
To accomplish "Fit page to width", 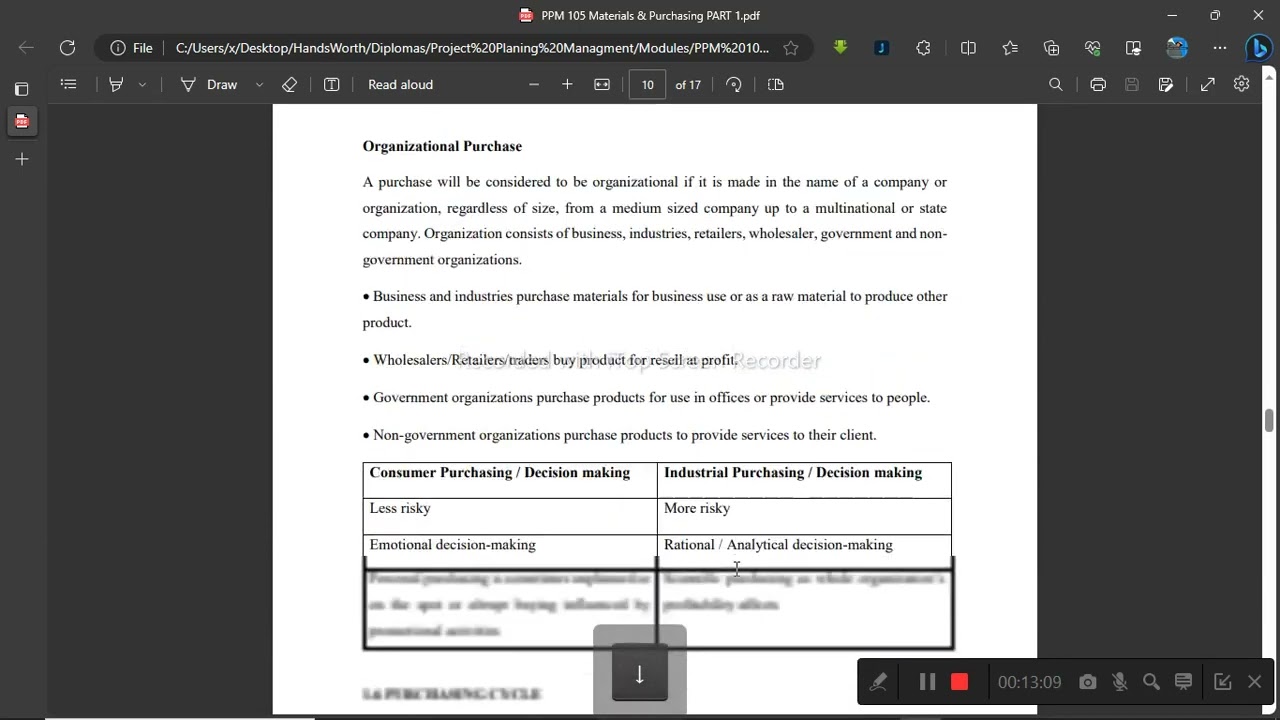I will [602, 84].
